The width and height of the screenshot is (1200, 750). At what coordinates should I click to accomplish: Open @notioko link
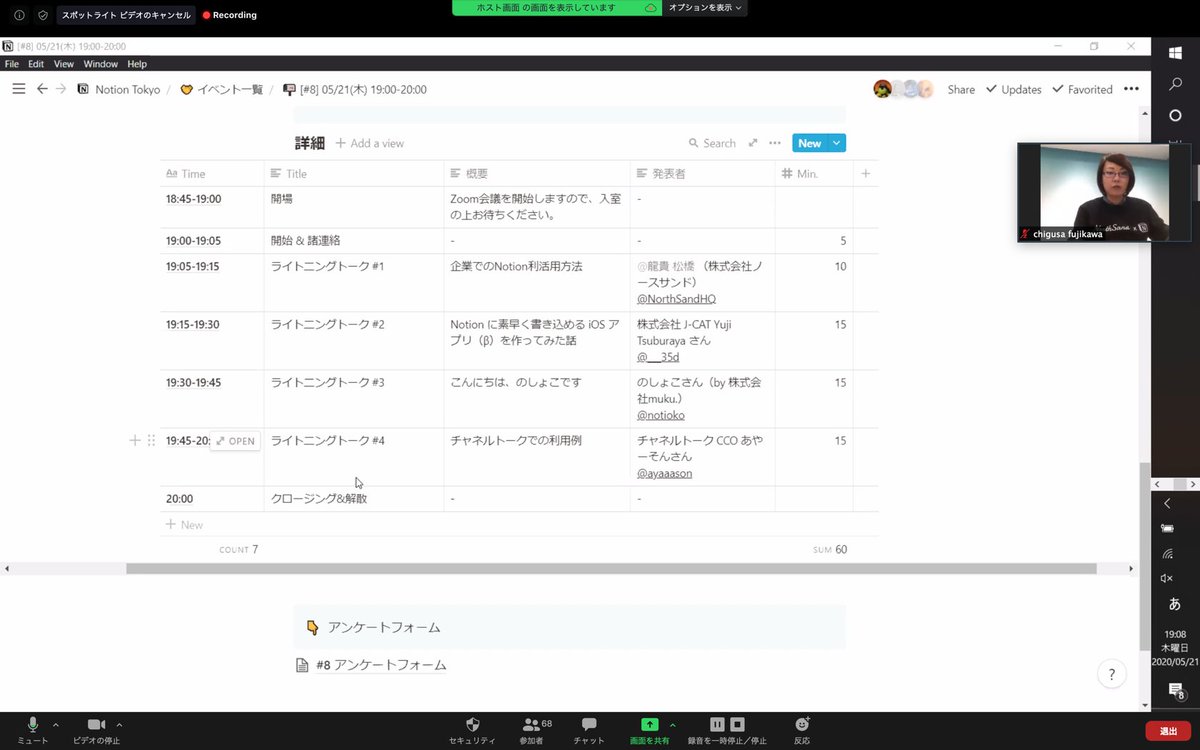coord(661,415)
